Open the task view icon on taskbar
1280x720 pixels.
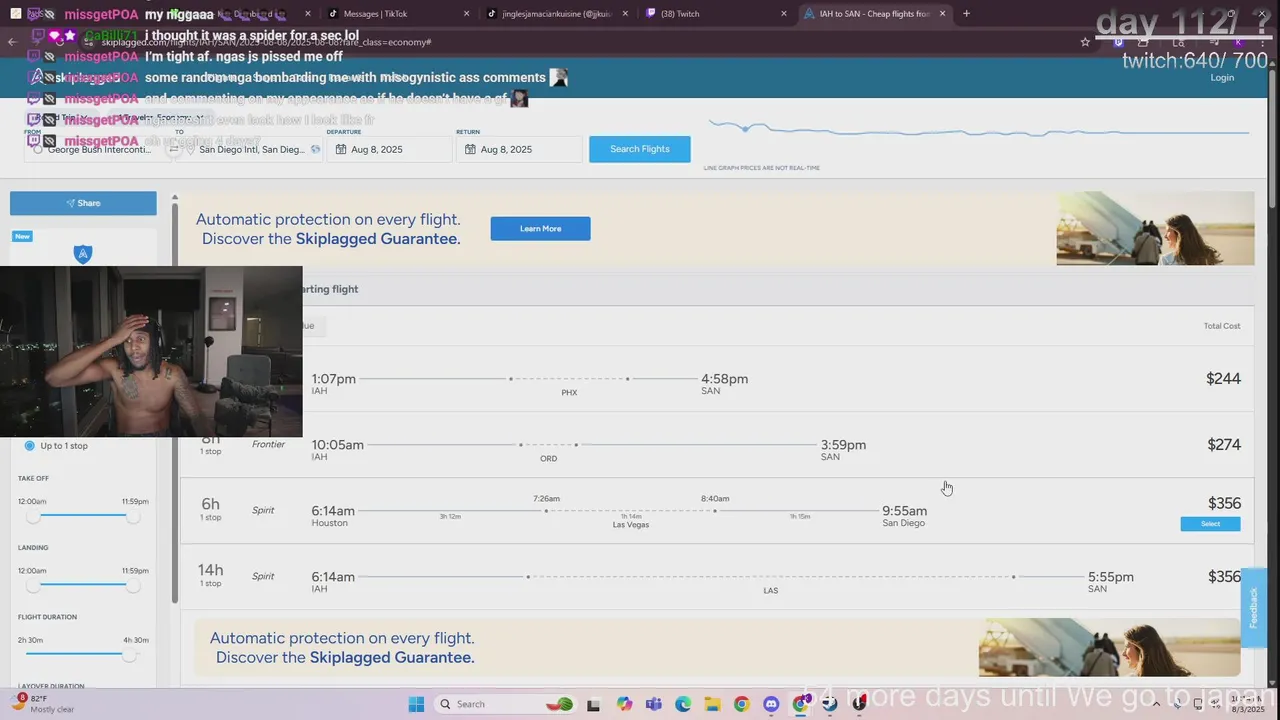(x=593, y=704)
